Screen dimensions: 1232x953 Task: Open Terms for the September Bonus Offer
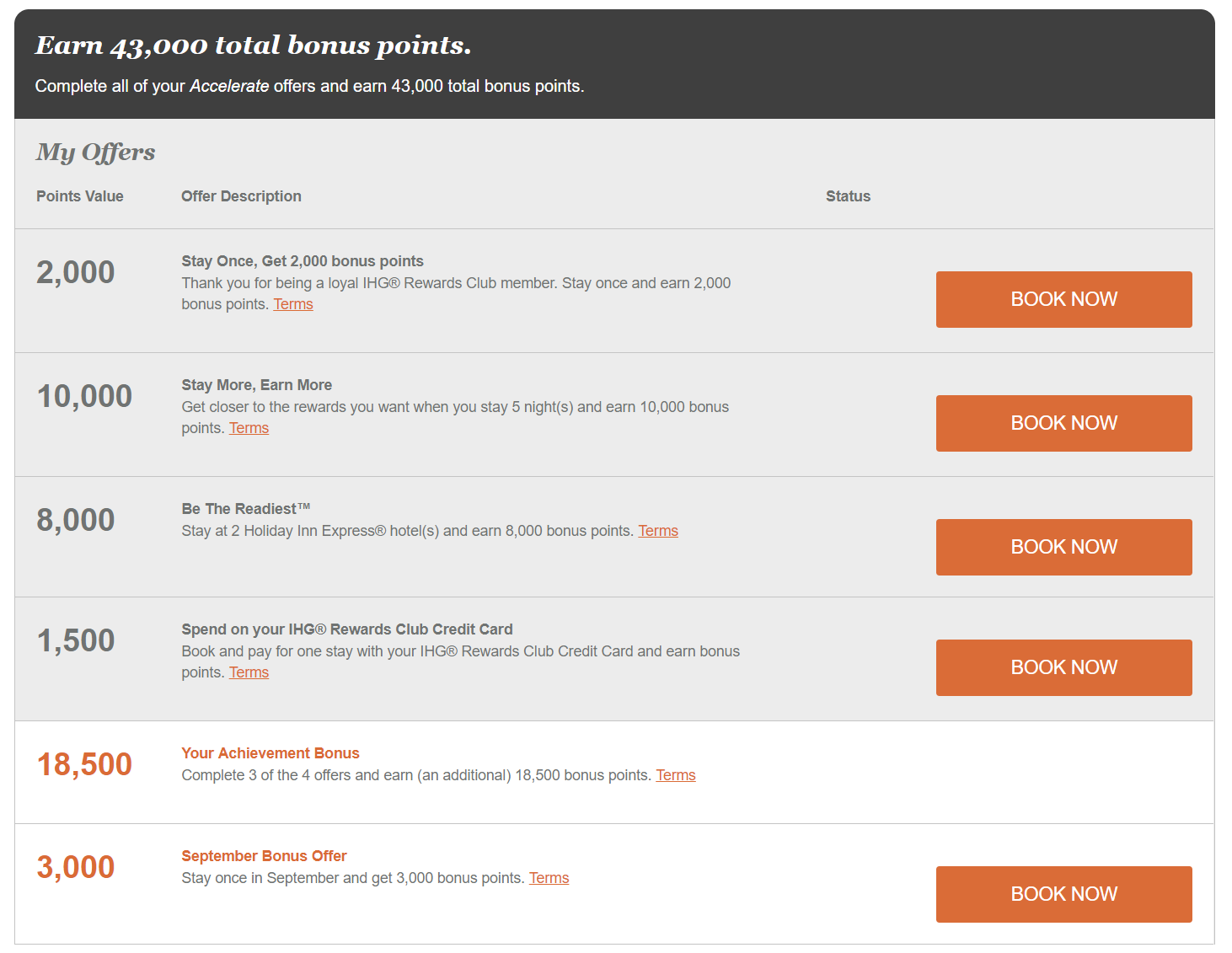(549, 878)
